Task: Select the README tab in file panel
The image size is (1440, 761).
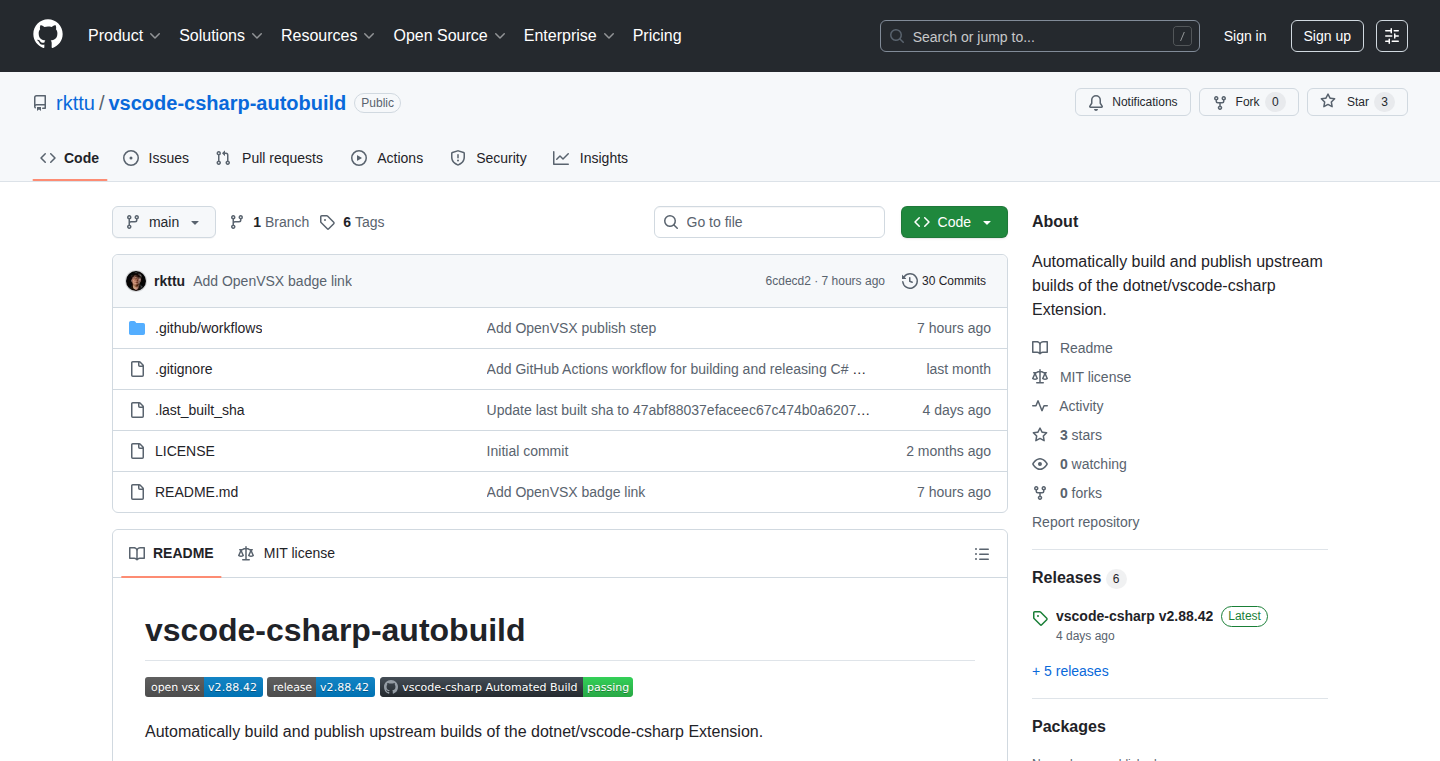Action: (x=171, y=553)
